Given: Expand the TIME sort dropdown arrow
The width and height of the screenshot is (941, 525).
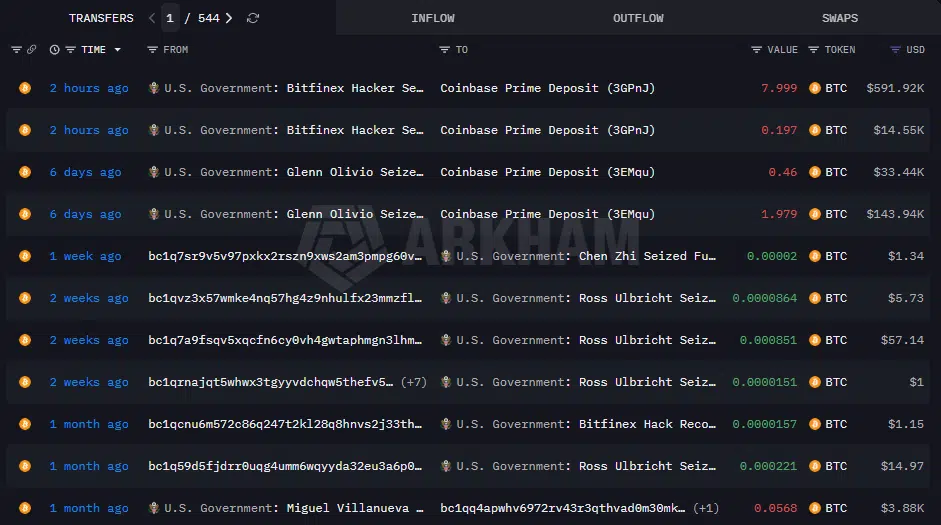Looking at the screenshot, I should (x=118, y=50).
